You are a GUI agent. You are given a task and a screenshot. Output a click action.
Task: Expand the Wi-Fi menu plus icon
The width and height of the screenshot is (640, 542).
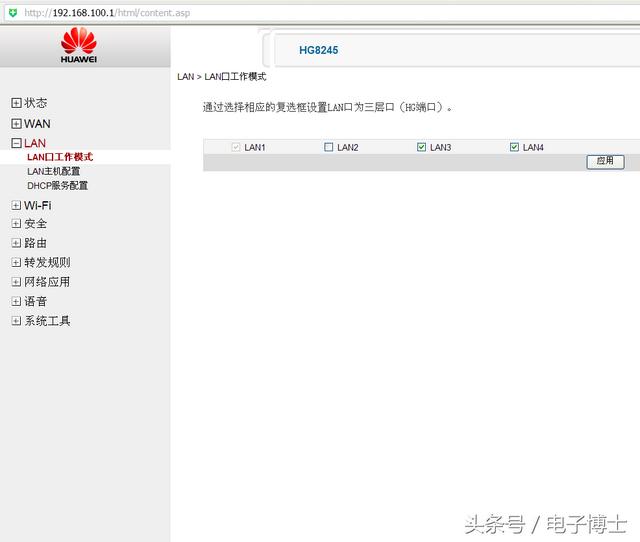pyautogui.click(x=16, y=205)
